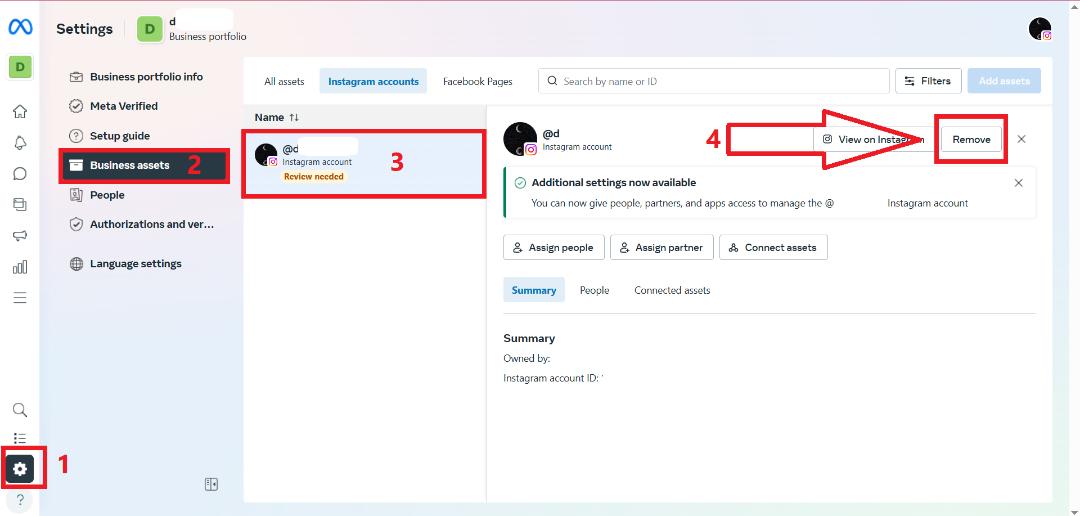Open the all tools hamburger menu icon
The image size is (1080, 516).
point(20,298)
